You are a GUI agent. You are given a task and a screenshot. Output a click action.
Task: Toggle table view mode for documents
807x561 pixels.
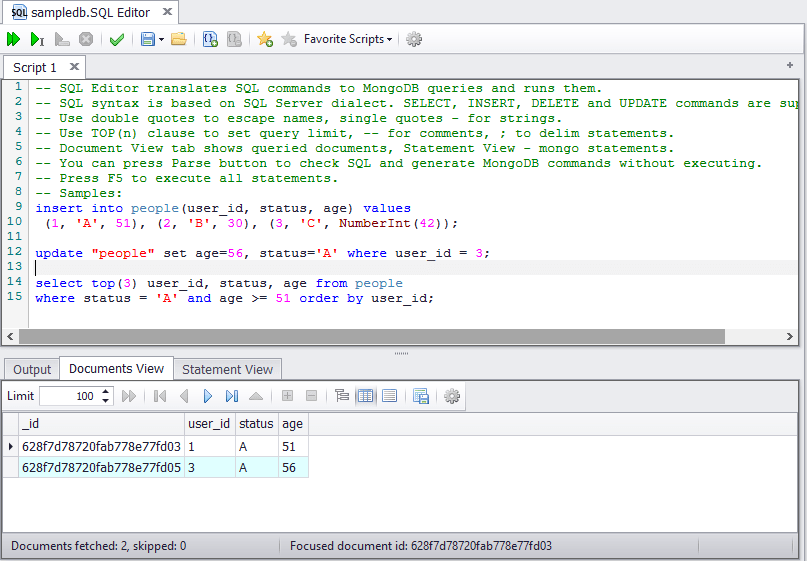click(x=365, y=396)
